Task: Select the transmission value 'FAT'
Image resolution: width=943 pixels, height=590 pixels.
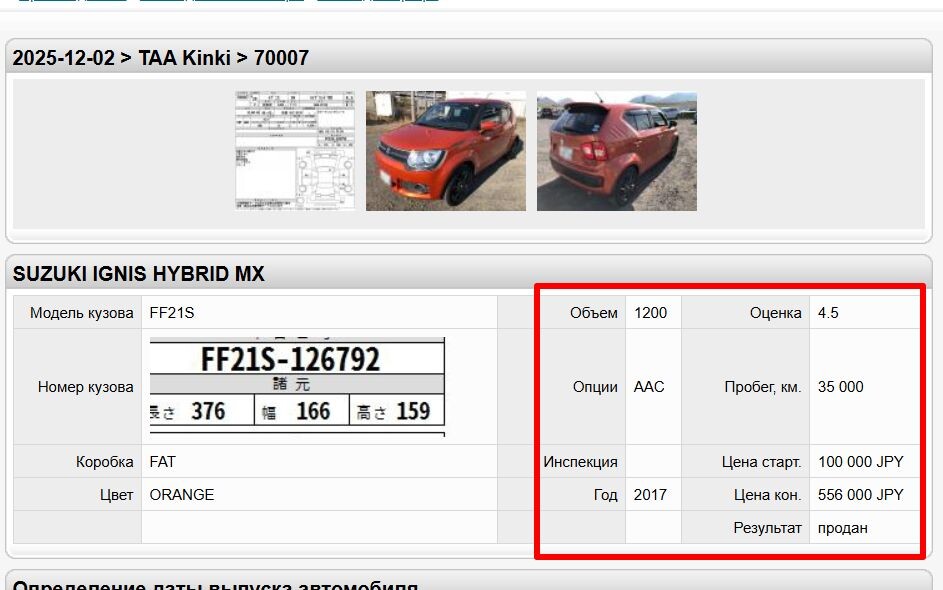Action: coord(162,462)
